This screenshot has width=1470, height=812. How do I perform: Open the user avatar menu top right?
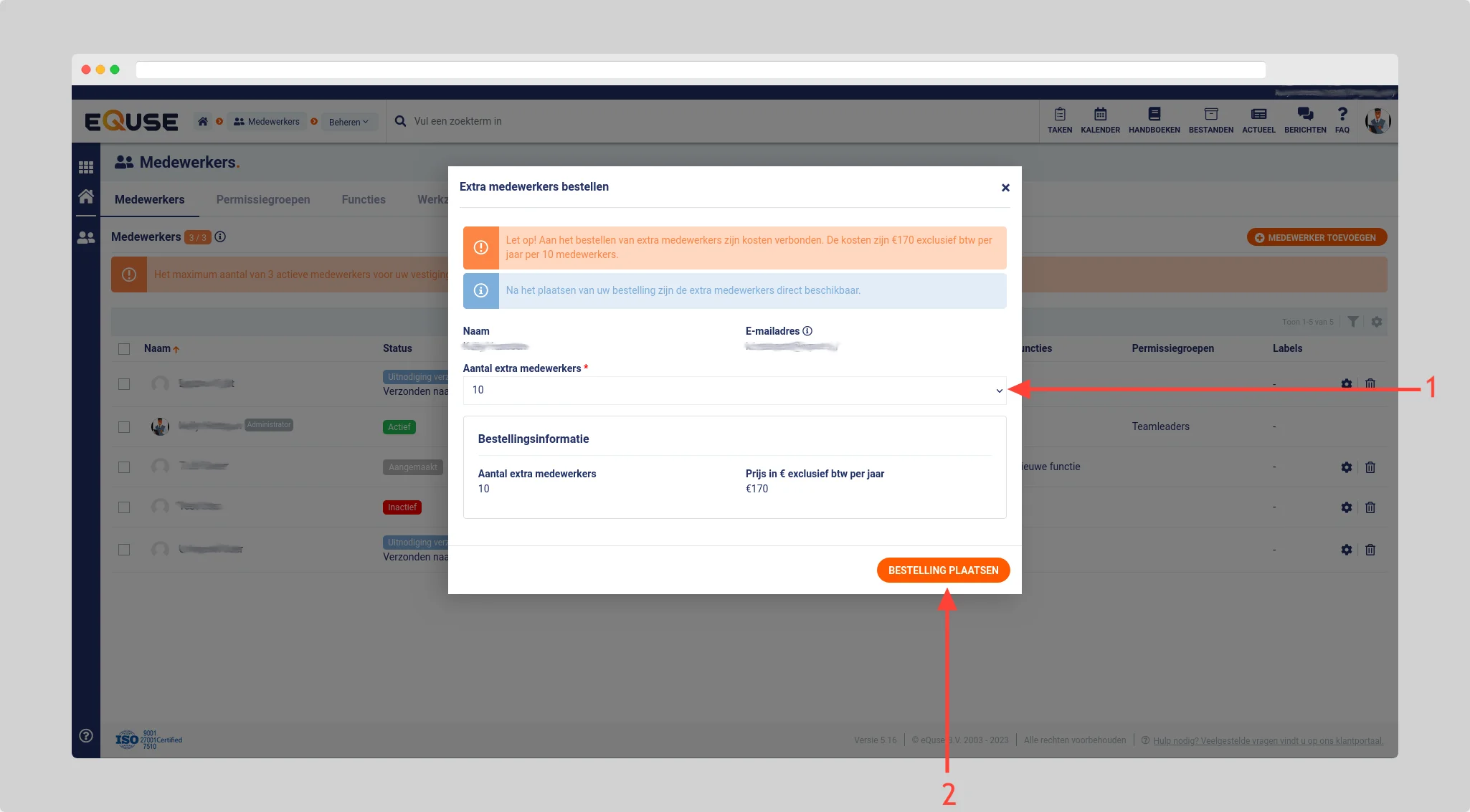pos(1377,121)
